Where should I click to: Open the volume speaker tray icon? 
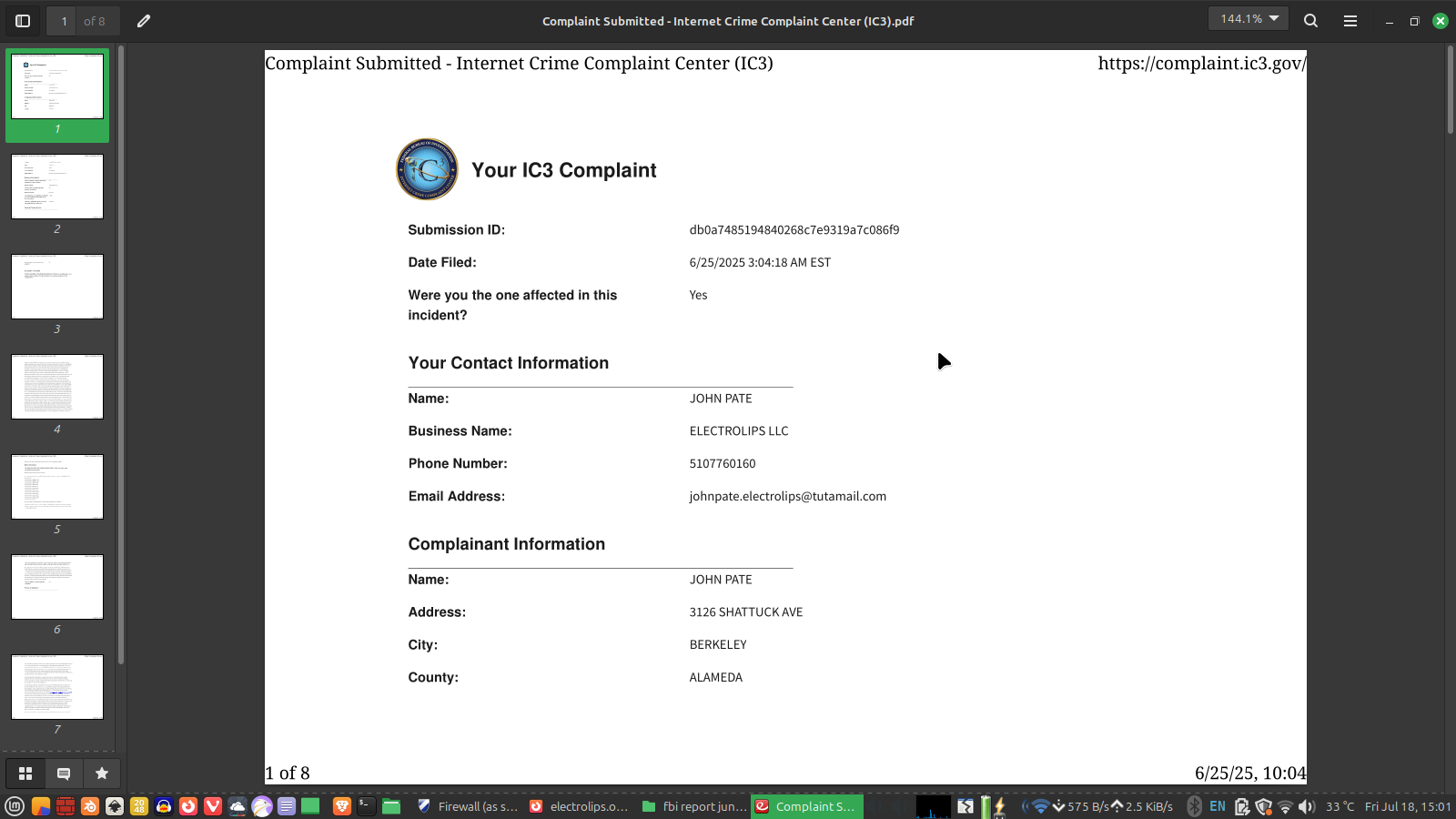point(1307,806)
